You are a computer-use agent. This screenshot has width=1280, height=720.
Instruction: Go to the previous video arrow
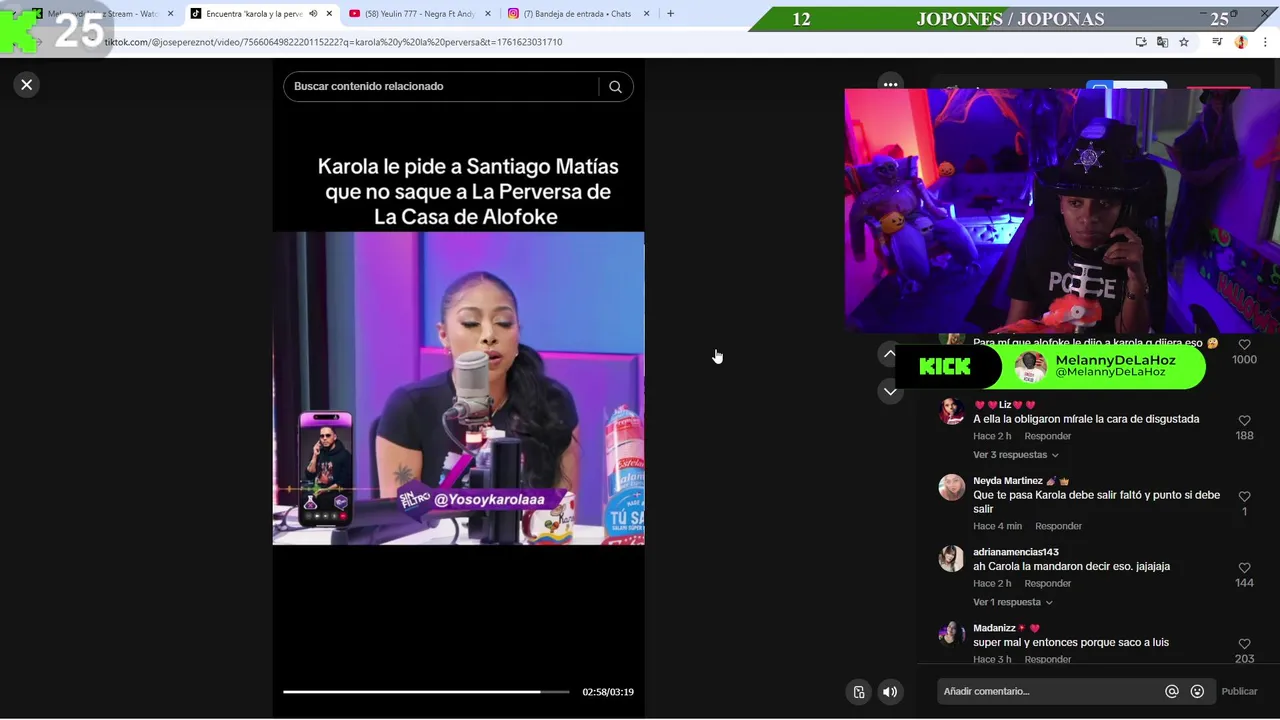(889, 354)
